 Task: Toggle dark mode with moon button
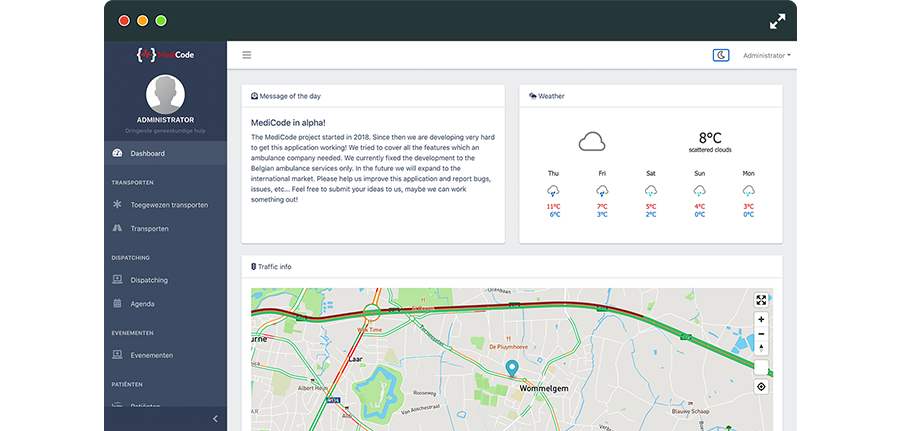[721, 55]
